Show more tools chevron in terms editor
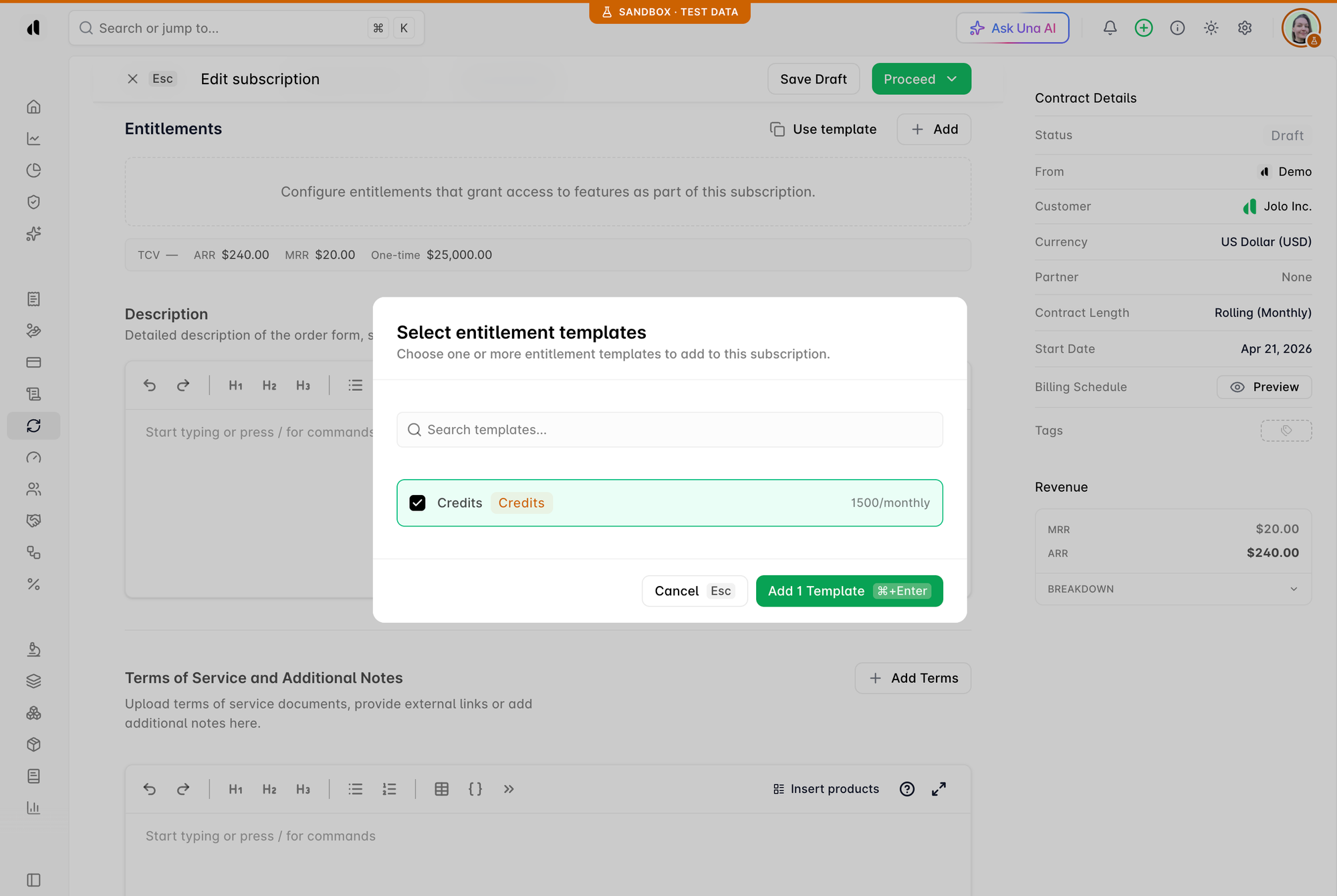Screen dimensions: 1337x896 tap(509, 789)
